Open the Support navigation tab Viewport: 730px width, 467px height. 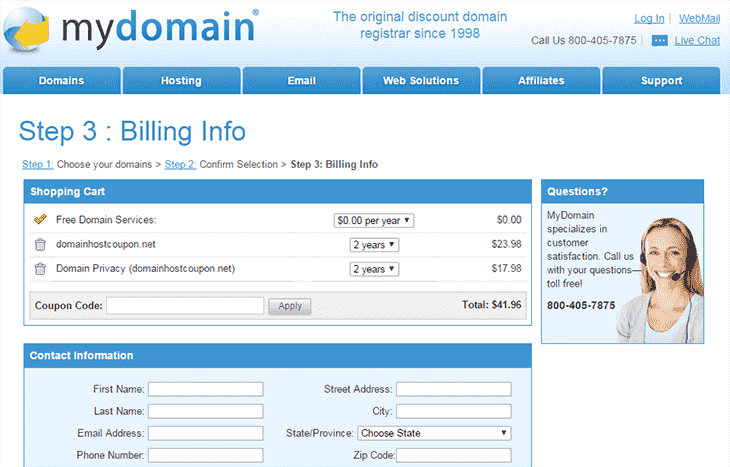[662, 81]
